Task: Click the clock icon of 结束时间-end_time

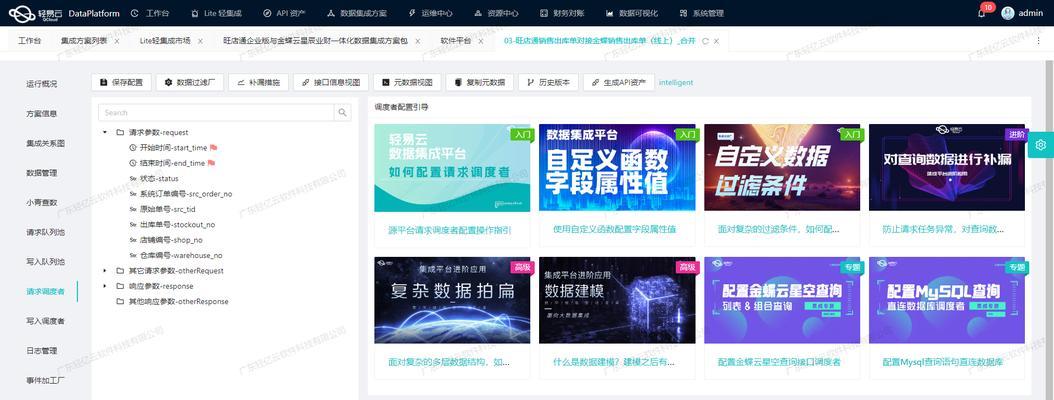Action: 133,163
